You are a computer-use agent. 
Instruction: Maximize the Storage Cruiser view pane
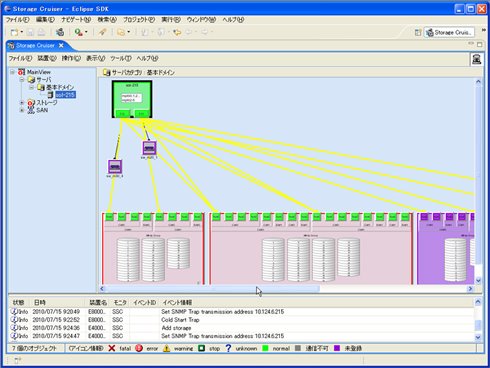(x=480, y=44)
